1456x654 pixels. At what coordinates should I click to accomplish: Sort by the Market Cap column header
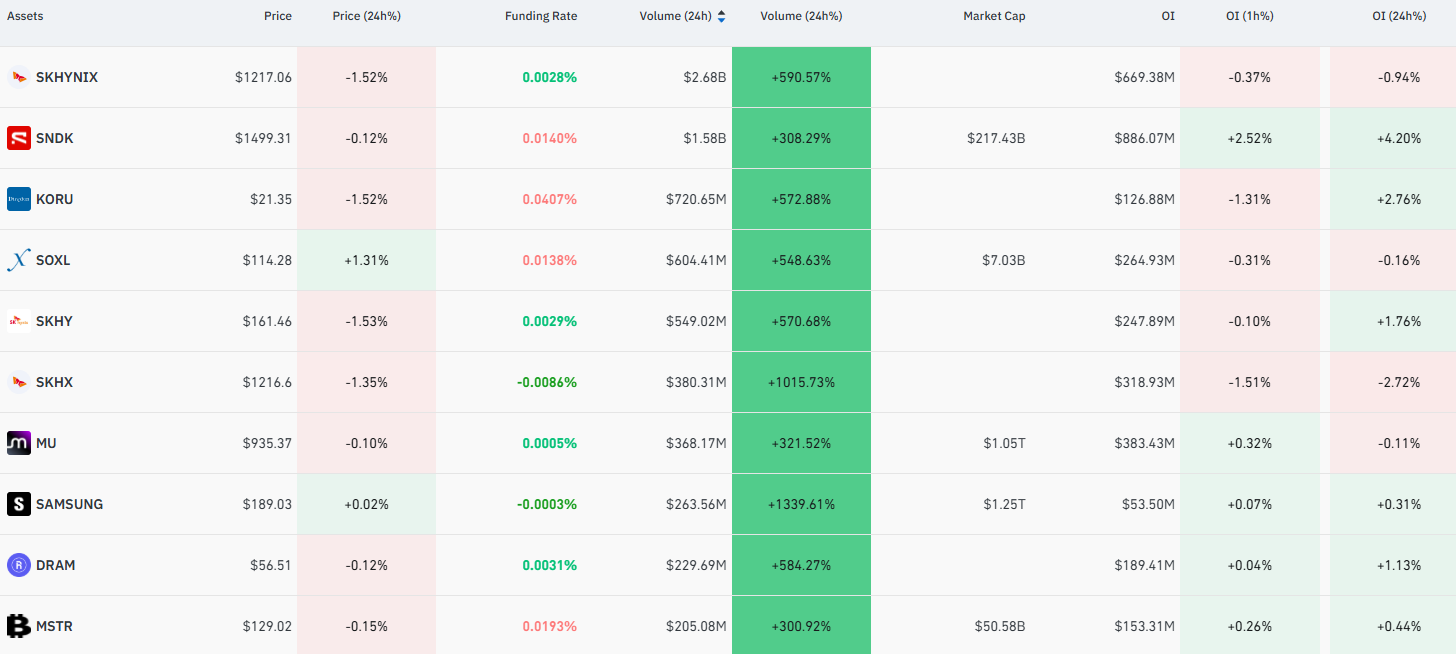point(994,16)
